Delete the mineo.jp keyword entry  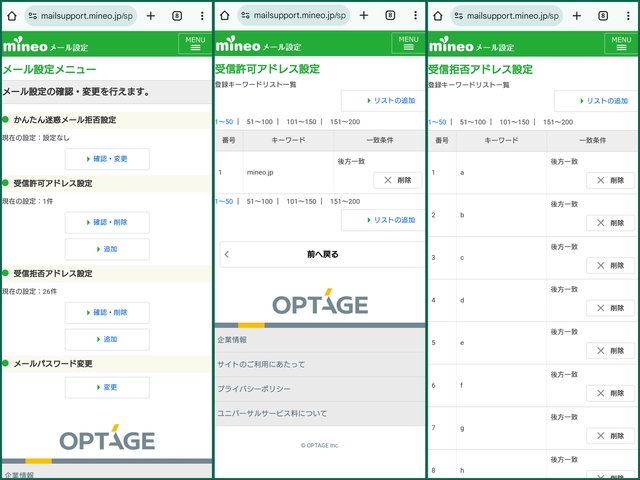(x=397, y=180)
